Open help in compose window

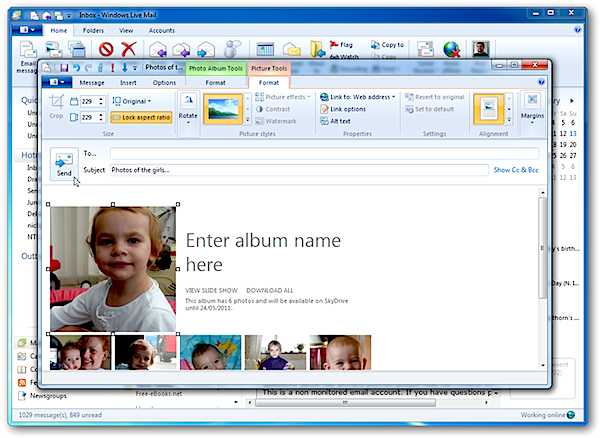[x=541, y=82]
